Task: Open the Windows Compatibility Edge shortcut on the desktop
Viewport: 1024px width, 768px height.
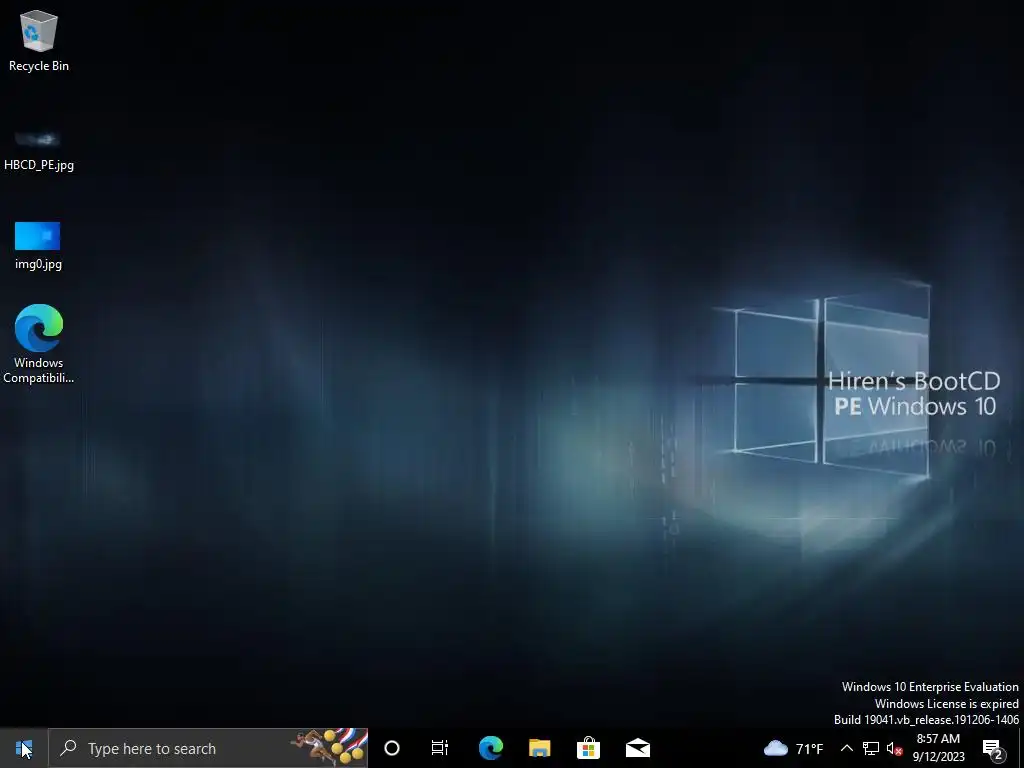Action: pos(39,344)
